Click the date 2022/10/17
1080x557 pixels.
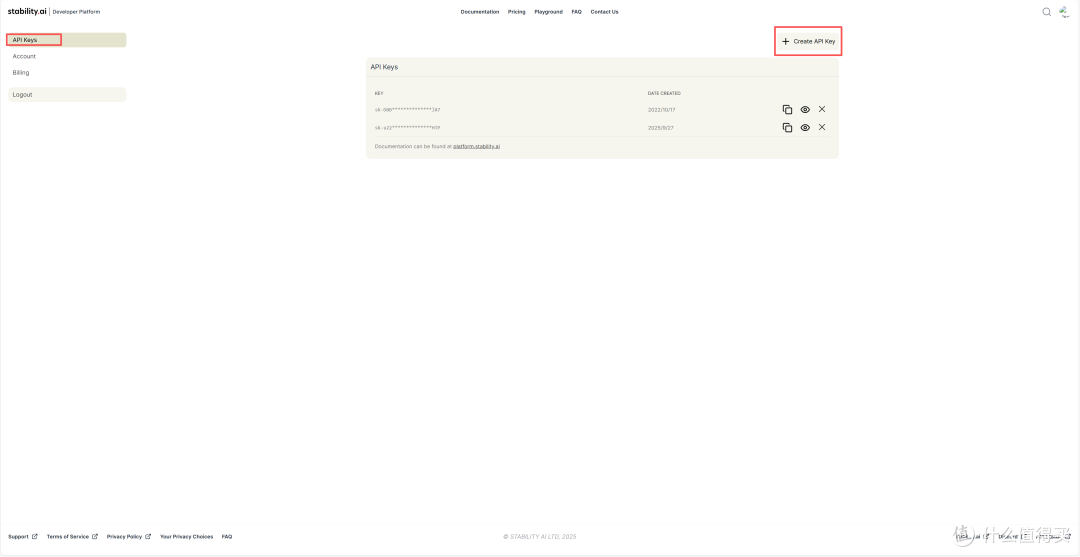point(661,109)
